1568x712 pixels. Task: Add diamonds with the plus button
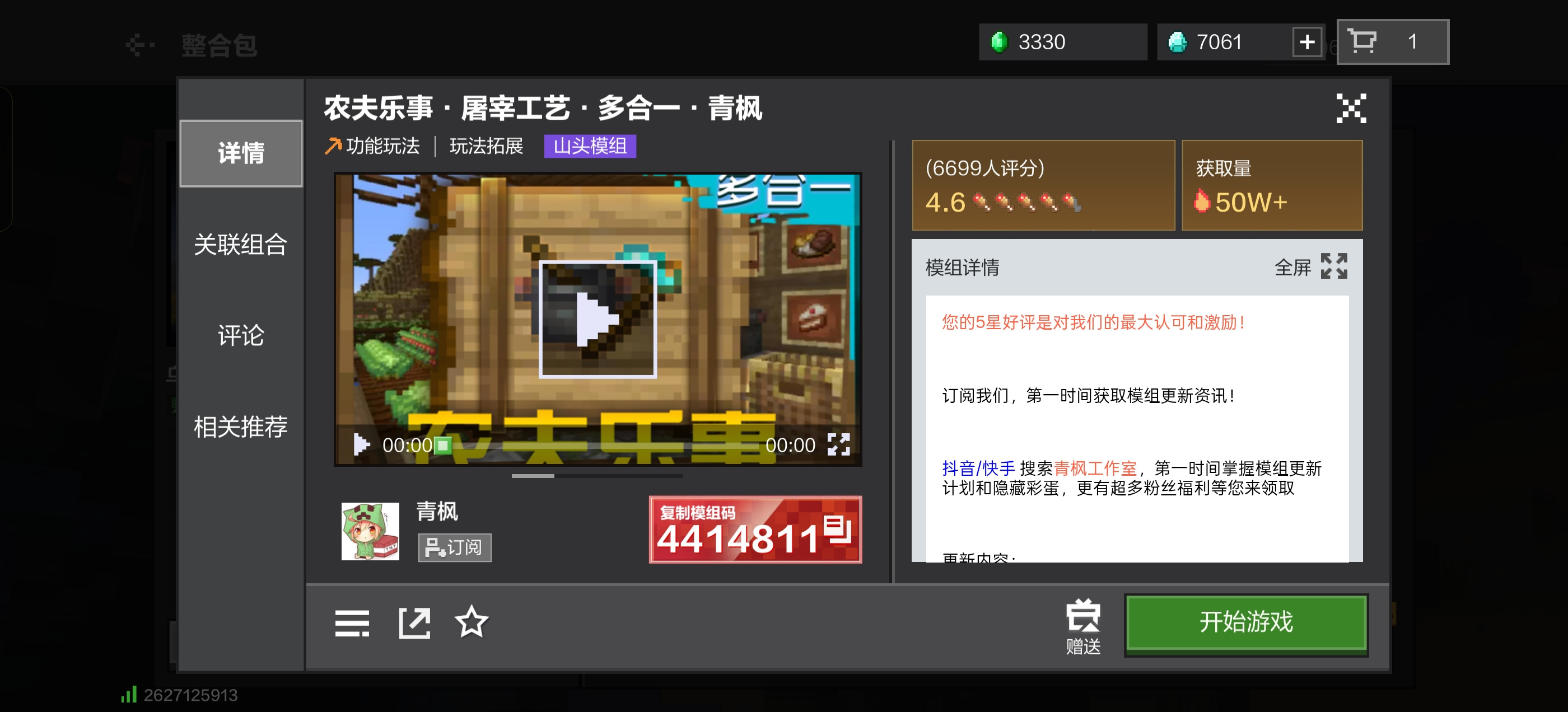coord(1307,42)
